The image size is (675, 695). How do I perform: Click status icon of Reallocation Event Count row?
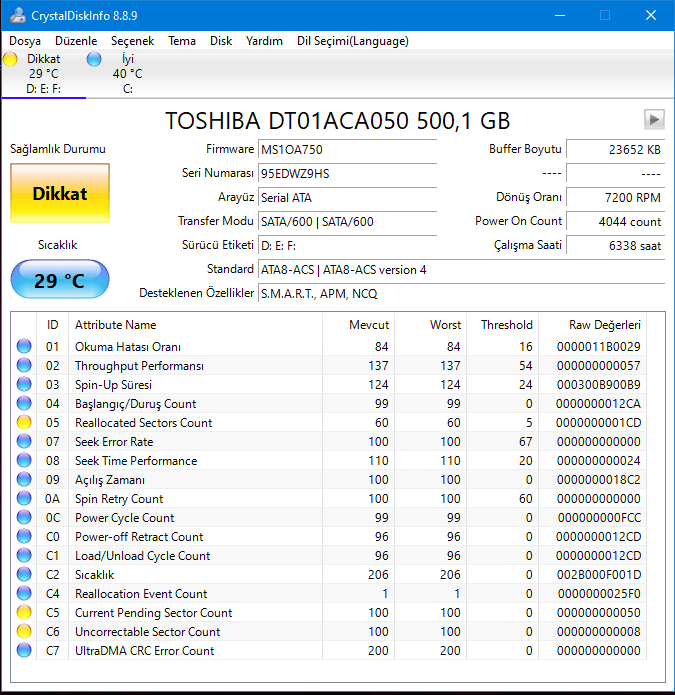[24, 593]
